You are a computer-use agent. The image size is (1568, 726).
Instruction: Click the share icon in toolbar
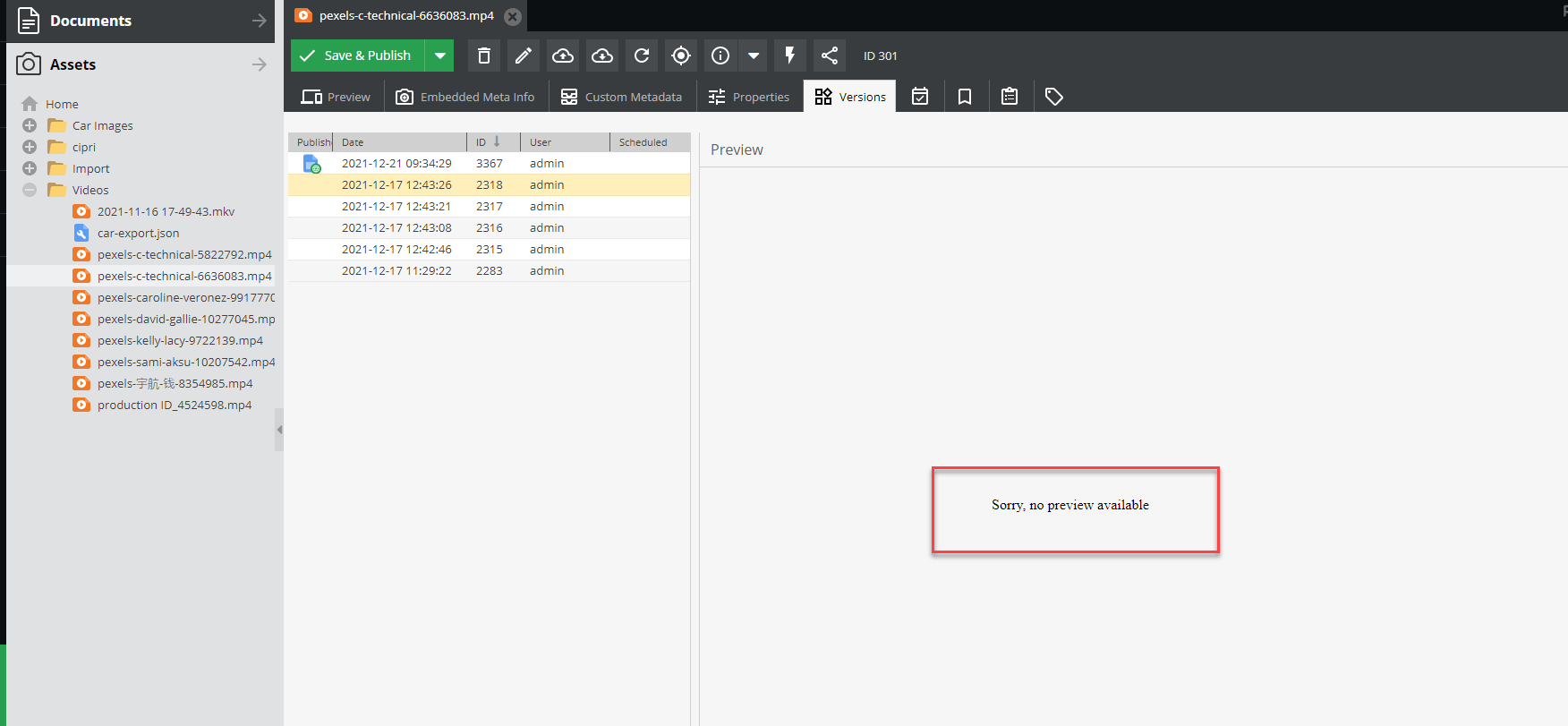click(x=830, y=56)
